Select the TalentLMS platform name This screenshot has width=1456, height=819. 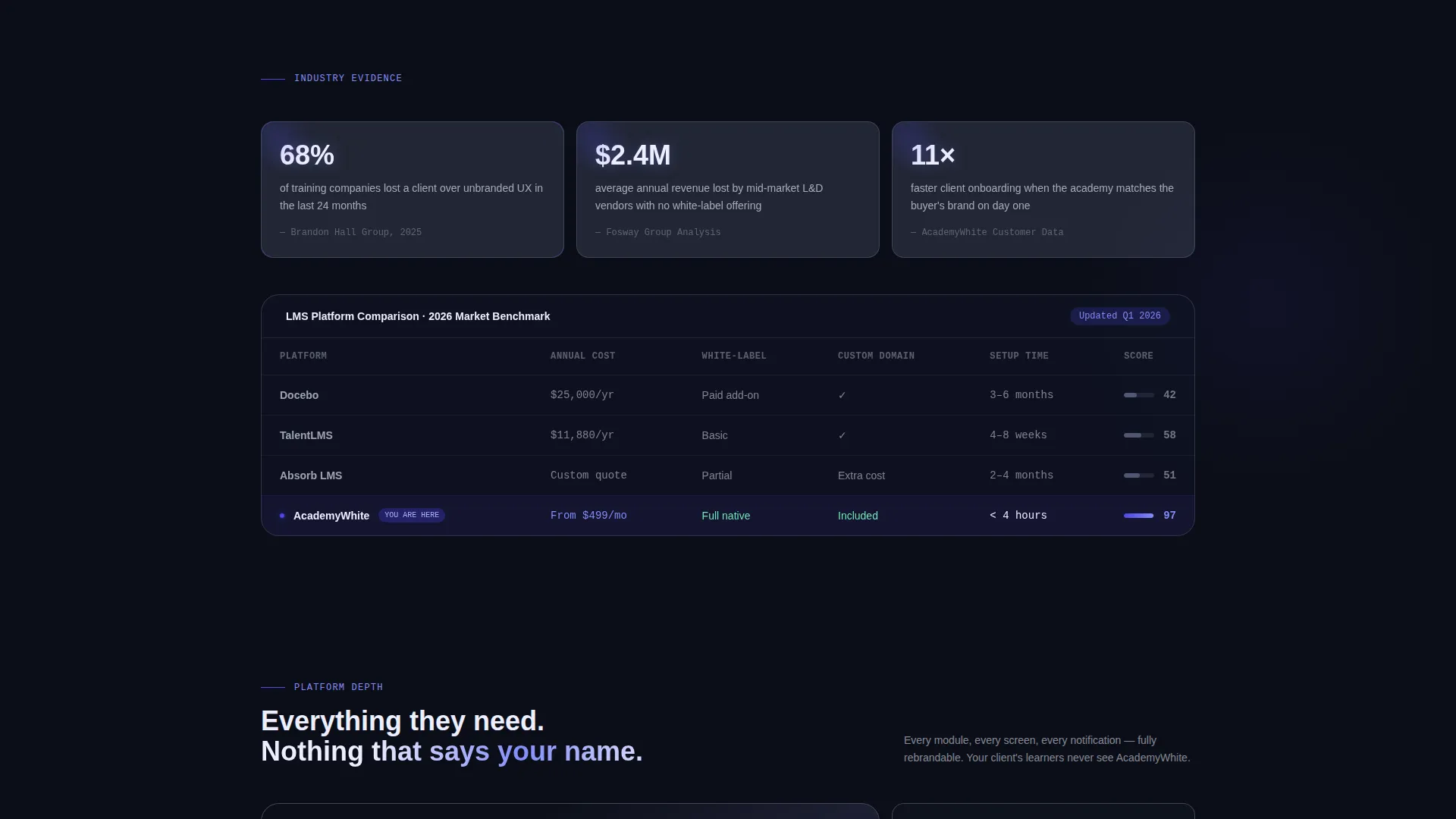click(x=306, y=435)
